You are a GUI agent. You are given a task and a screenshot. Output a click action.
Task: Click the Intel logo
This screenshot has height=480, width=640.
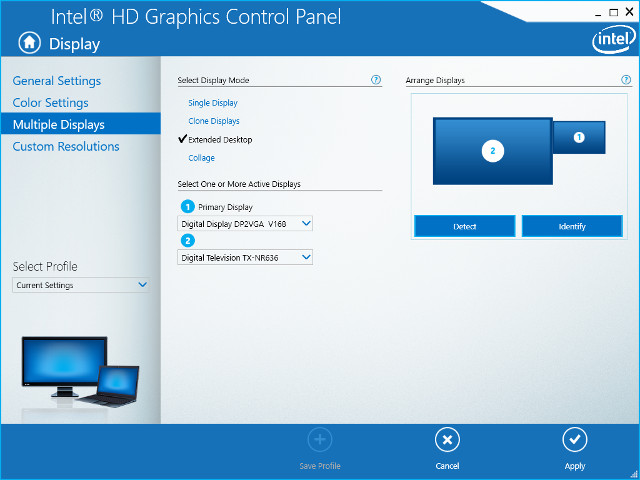(x=613, y=40)
